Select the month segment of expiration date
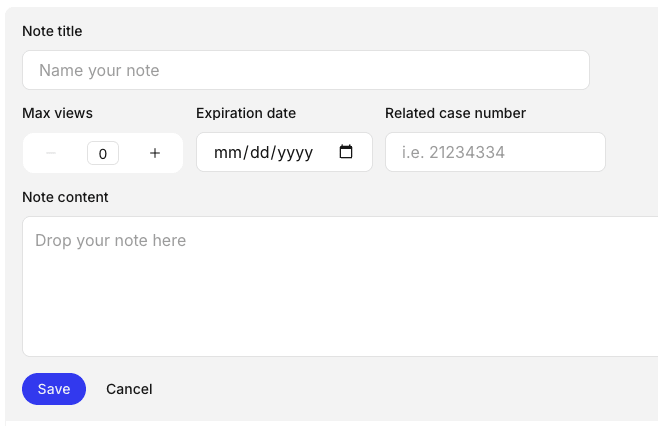658x426 pixels. click(x=227, y=153)
